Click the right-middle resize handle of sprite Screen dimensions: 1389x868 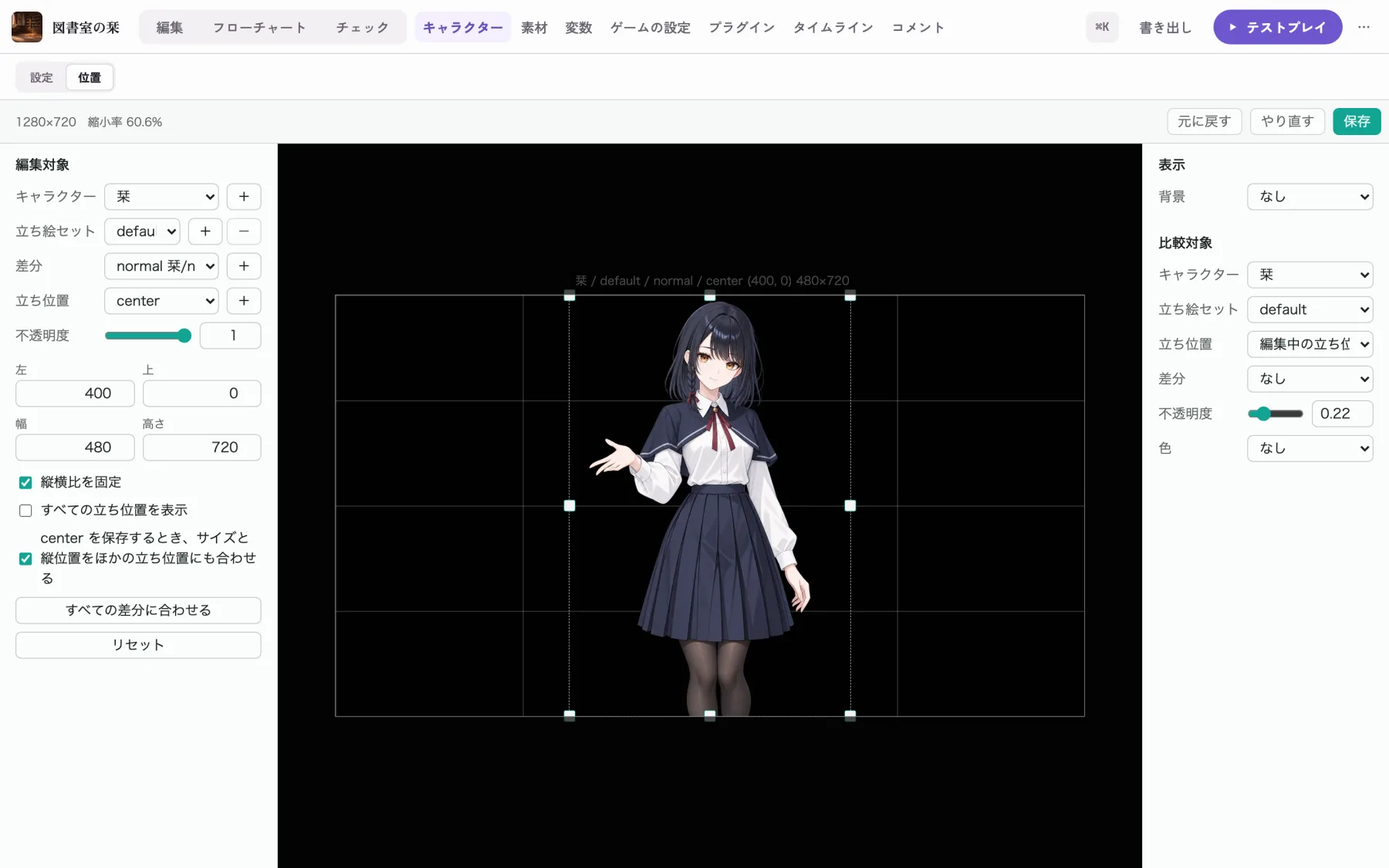pos(850,506)
